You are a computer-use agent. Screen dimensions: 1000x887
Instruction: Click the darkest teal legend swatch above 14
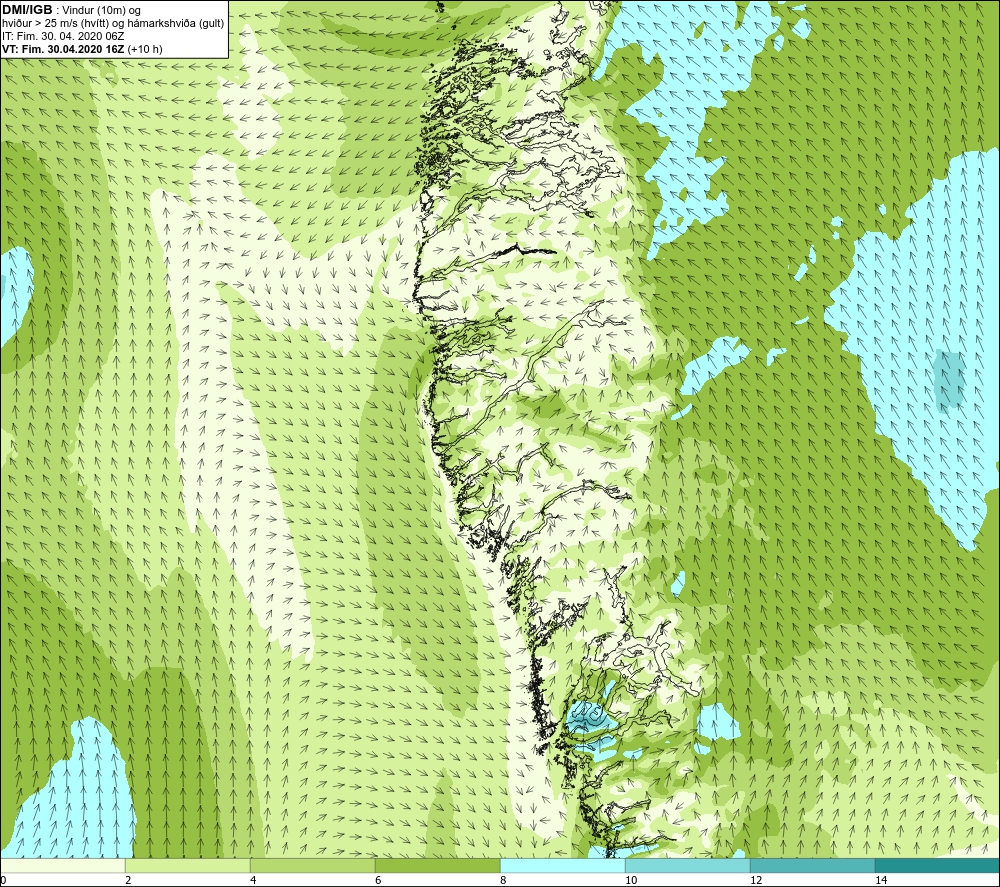[937, 865]
